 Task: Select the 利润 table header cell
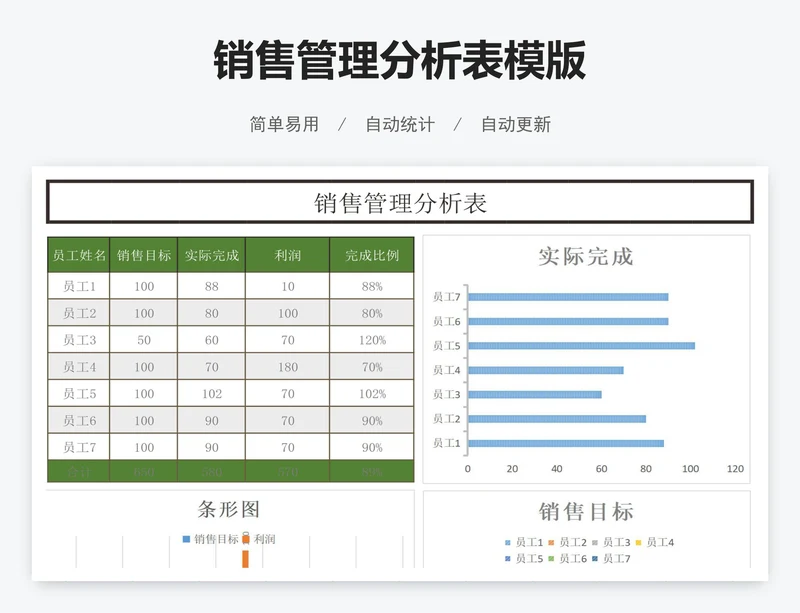[x=287, y=255]
